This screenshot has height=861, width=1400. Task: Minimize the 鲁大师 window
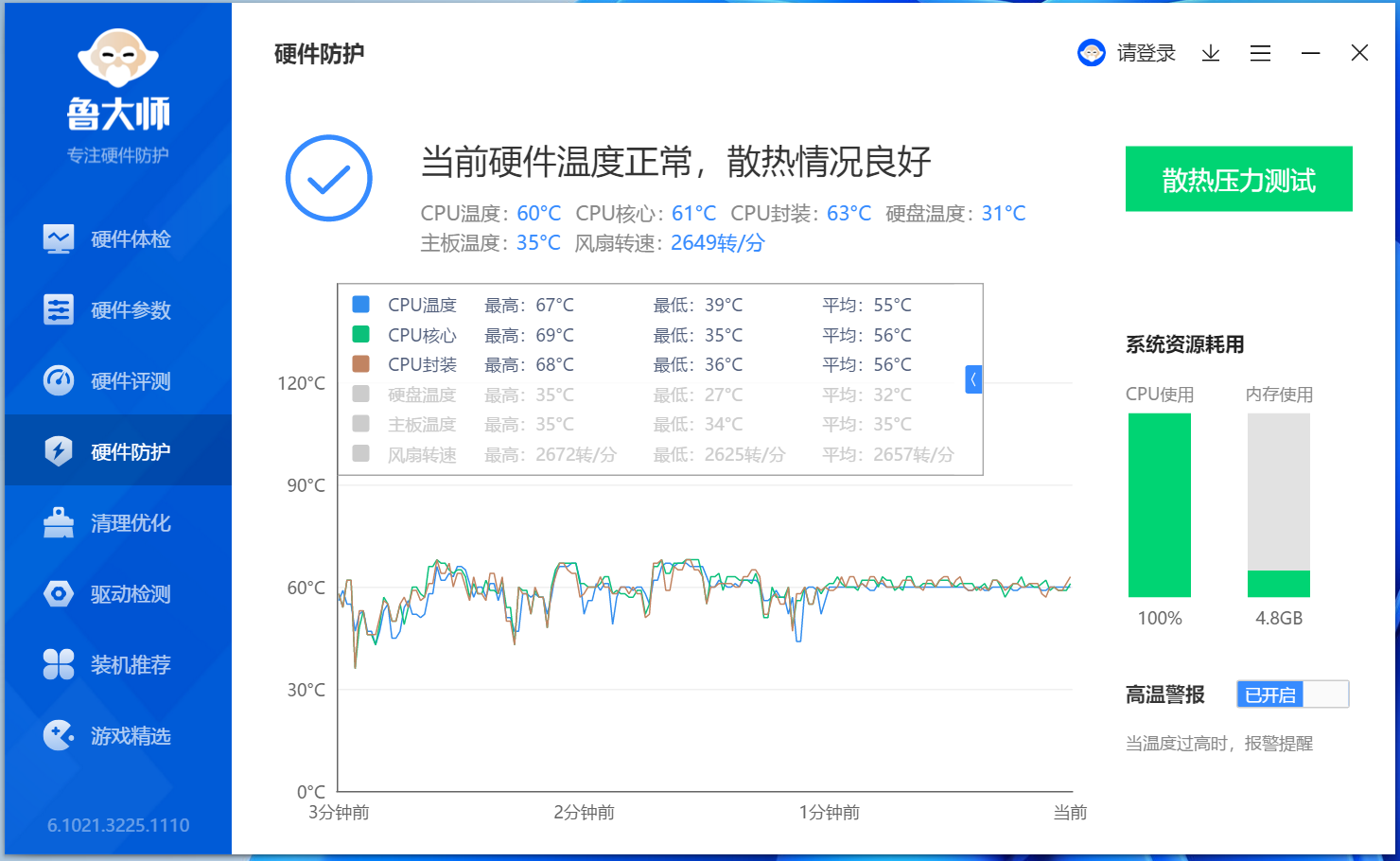[1310, 53]
